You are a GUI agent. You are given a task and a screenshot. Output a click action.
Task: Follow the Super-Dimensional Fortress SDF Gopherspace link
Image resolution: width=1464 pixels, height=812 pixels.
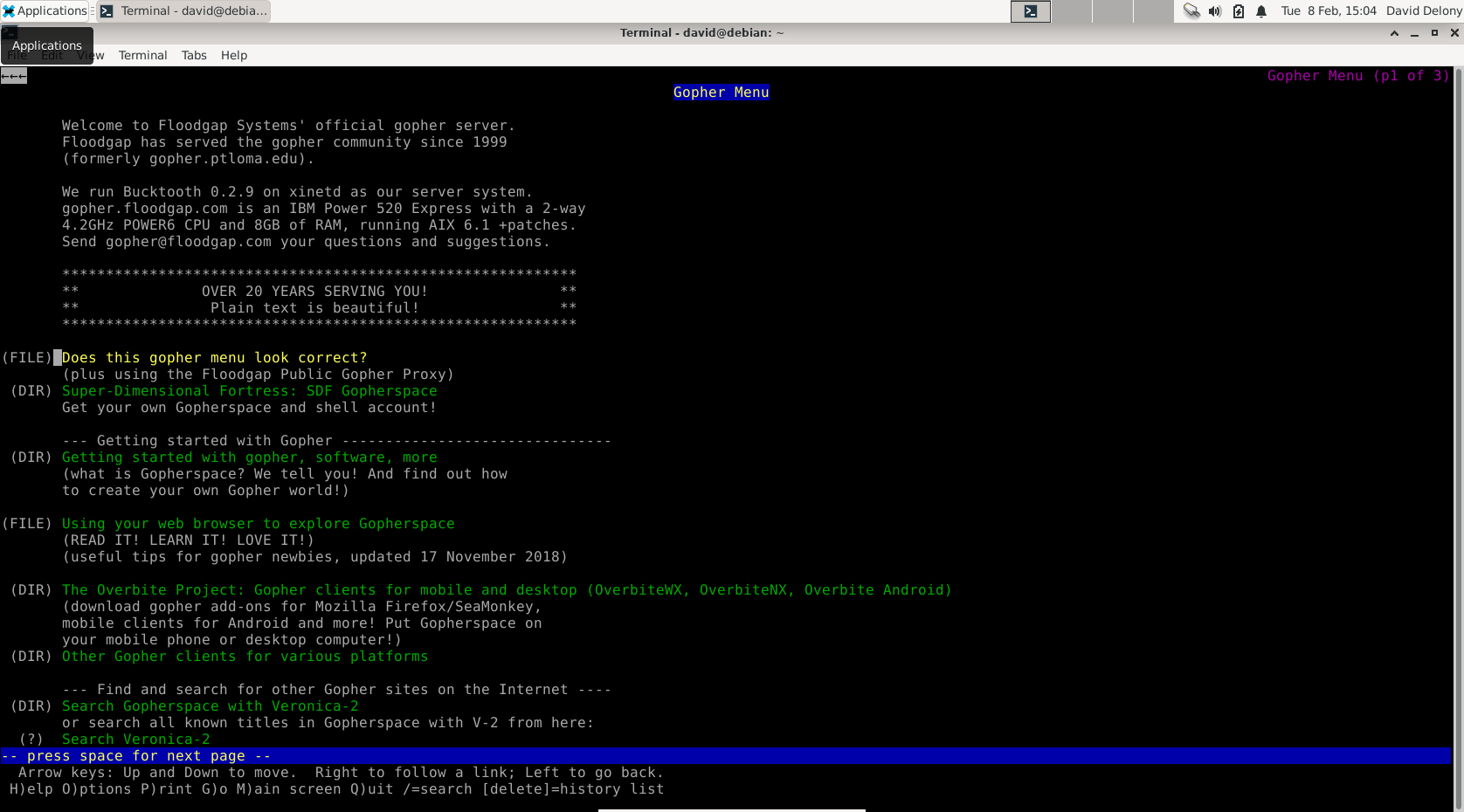249,390
